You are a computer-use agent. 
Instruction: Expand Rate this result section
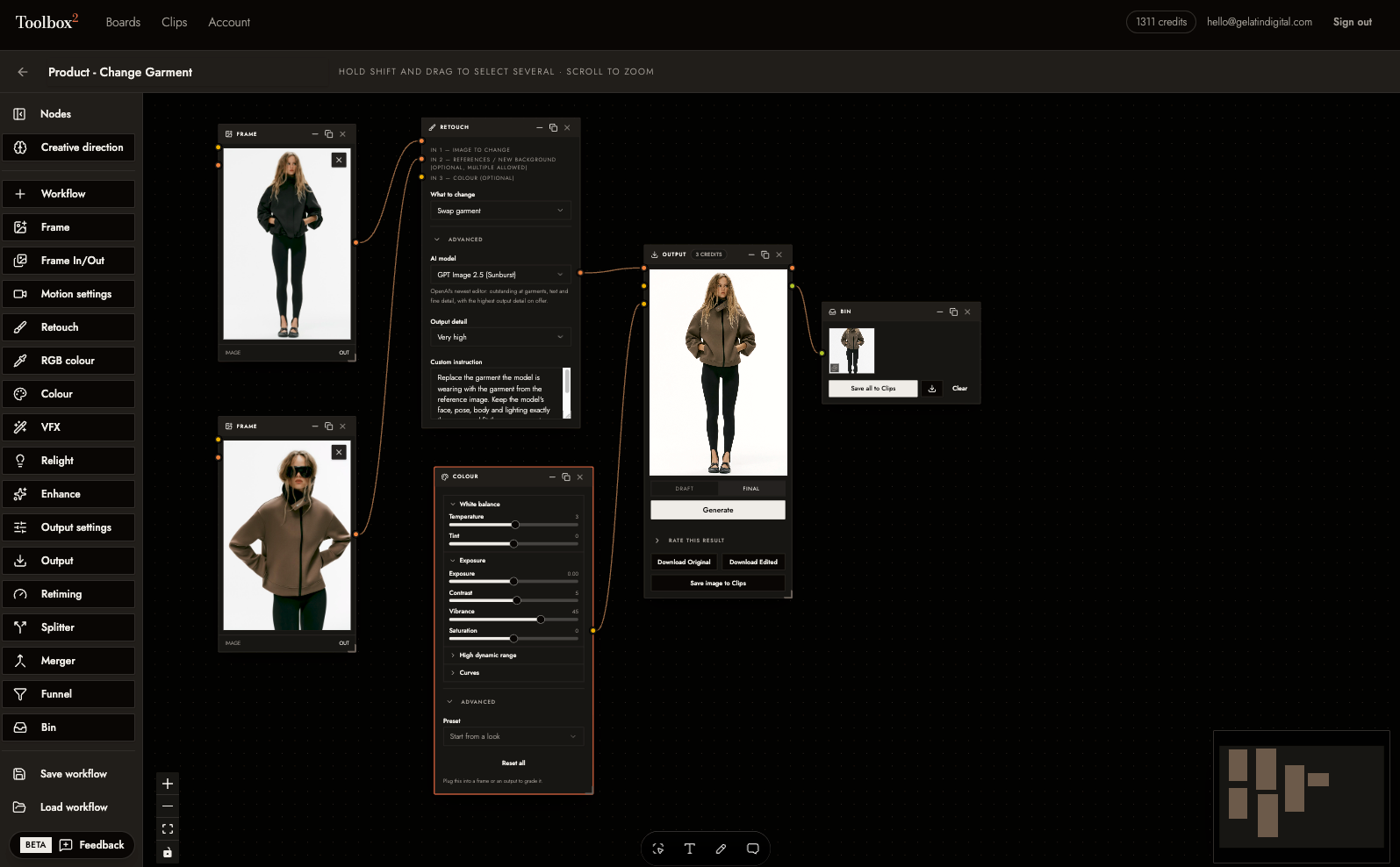(x=690, y=541)
